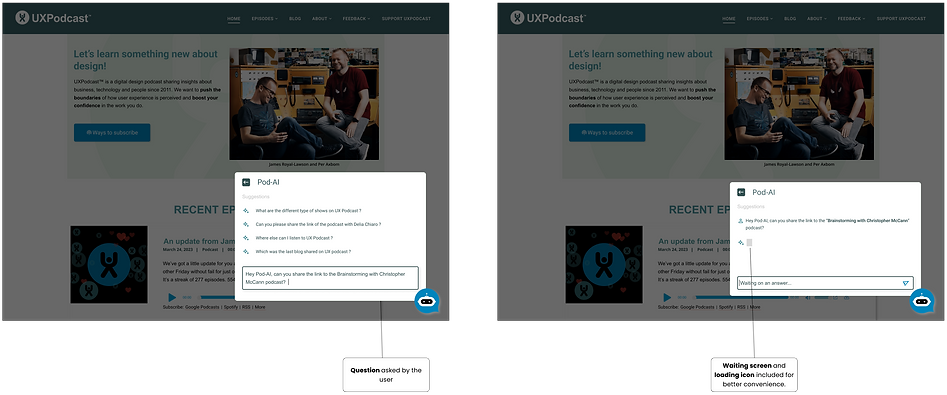Screen dimensions: 947x395
Task: Open the EPISODES dropdown in the left mockup nav
Action: (264, 19)
